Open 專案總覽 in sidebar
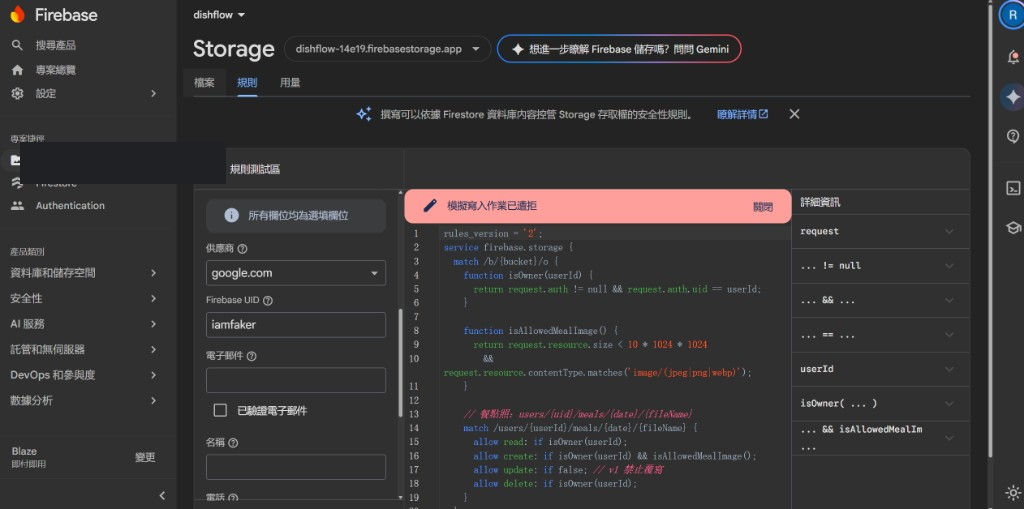Viewport: 1024px width, 509px height. pos(56,69)
